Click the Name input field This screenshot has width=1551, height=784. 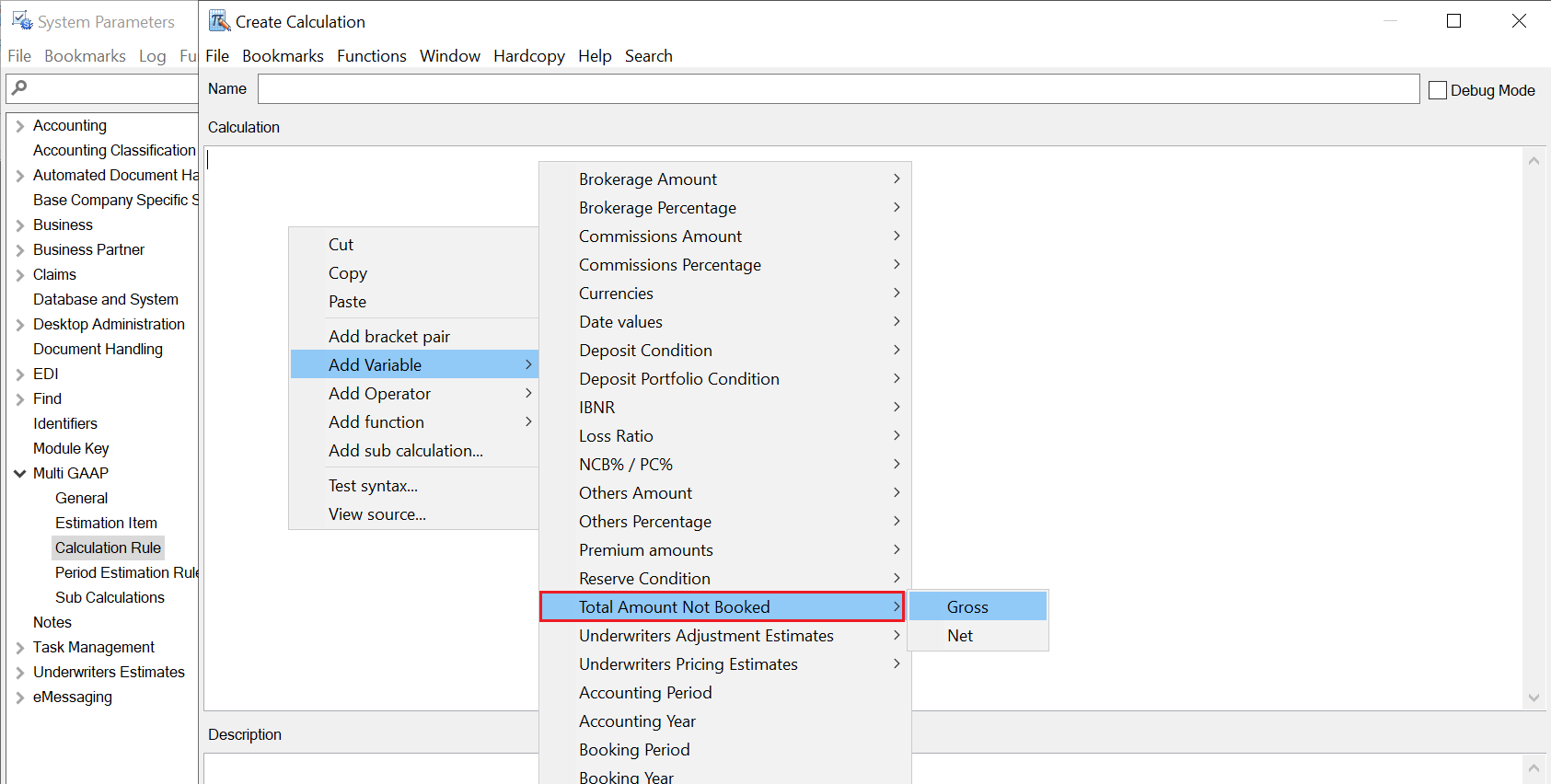(x=838, y=89)
